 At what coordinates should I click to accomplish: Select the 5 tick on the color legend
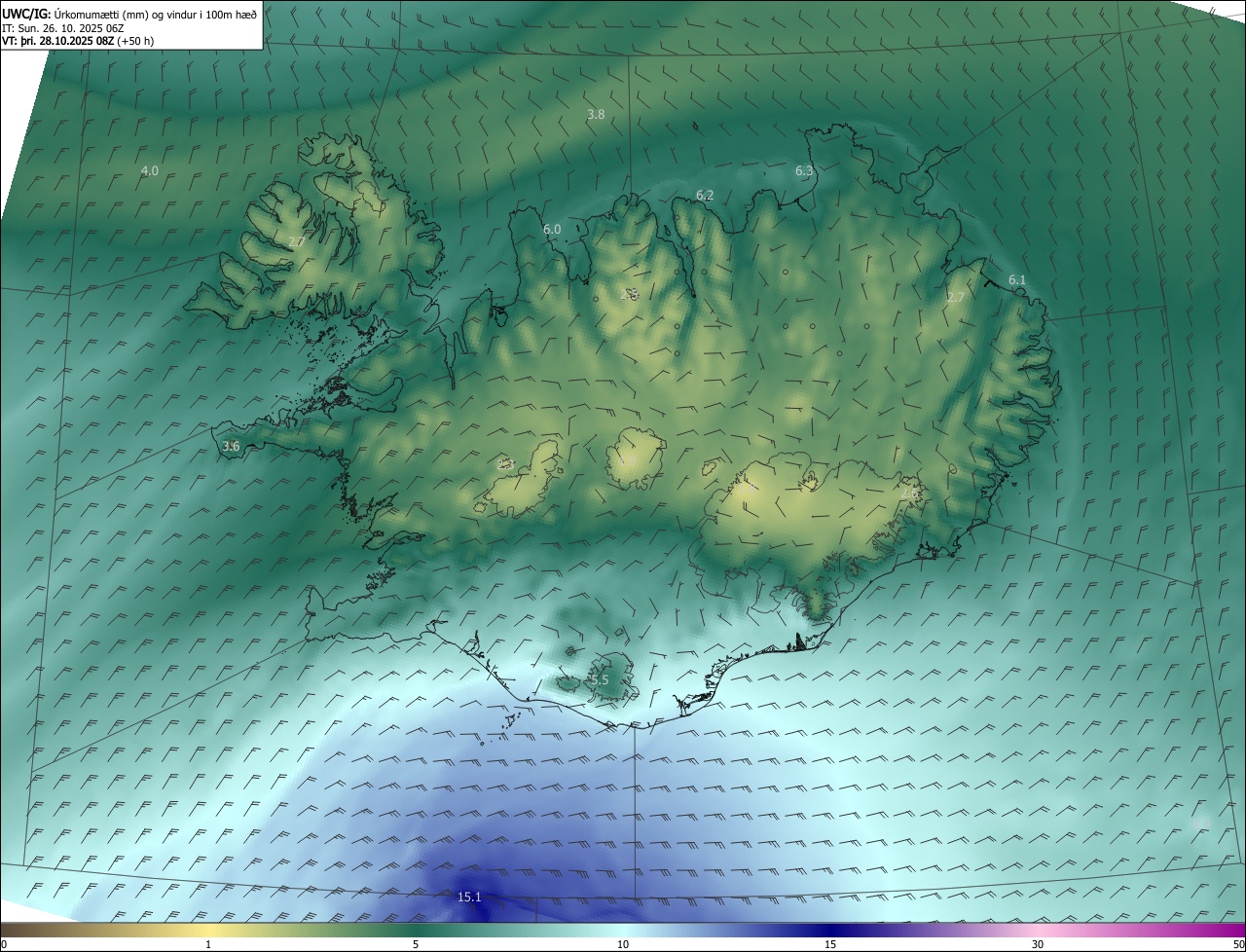coord(416,944)
